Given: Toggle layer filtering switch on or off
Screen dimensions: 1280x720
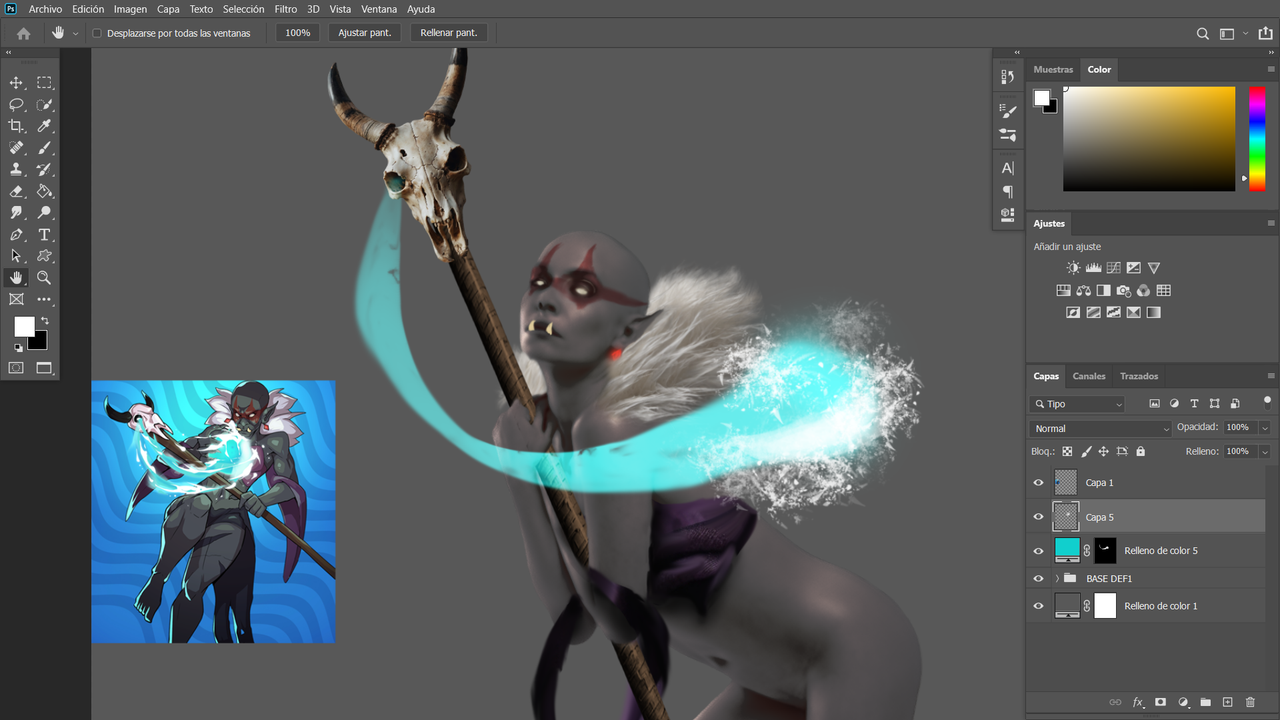Looking at the screenshot, I should click(1267, 402).
